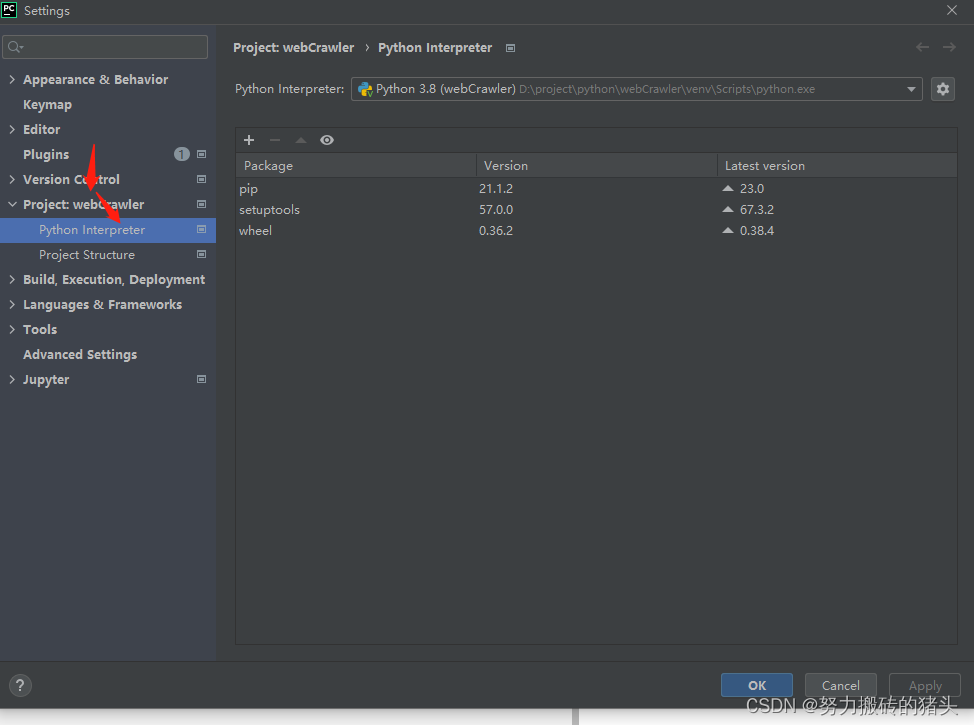The height and width of the screenshot is (725, 974).
Task: Click the project-level marker beside the breadcrumb
Action: pos(511,48)
